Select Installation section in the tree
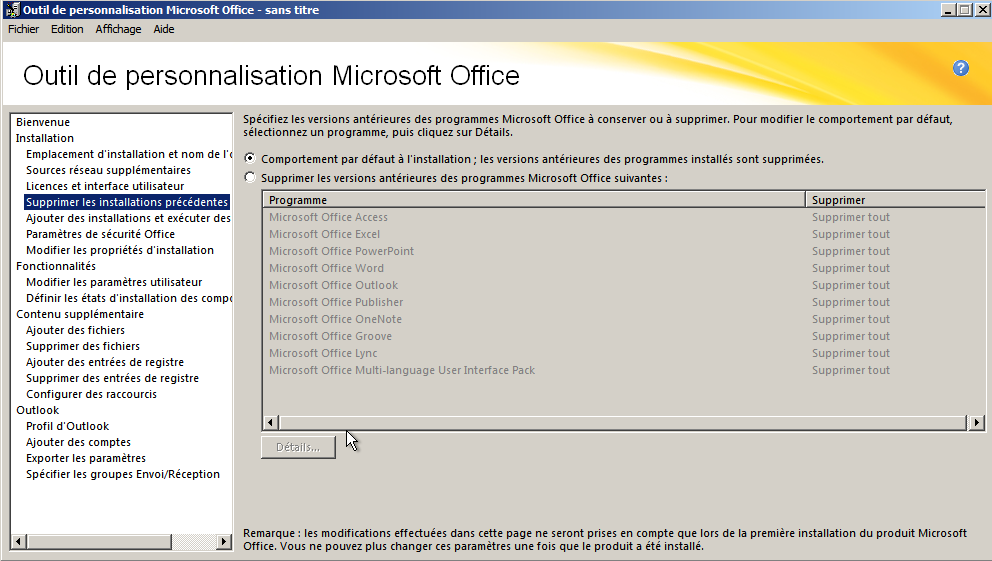The height and width of the screenshot is (561, 992). [45, 138]
